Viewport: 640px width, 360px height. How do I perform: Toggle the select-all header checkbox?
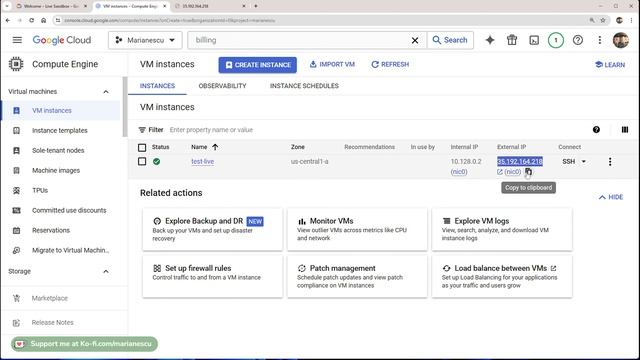[142, 147]
